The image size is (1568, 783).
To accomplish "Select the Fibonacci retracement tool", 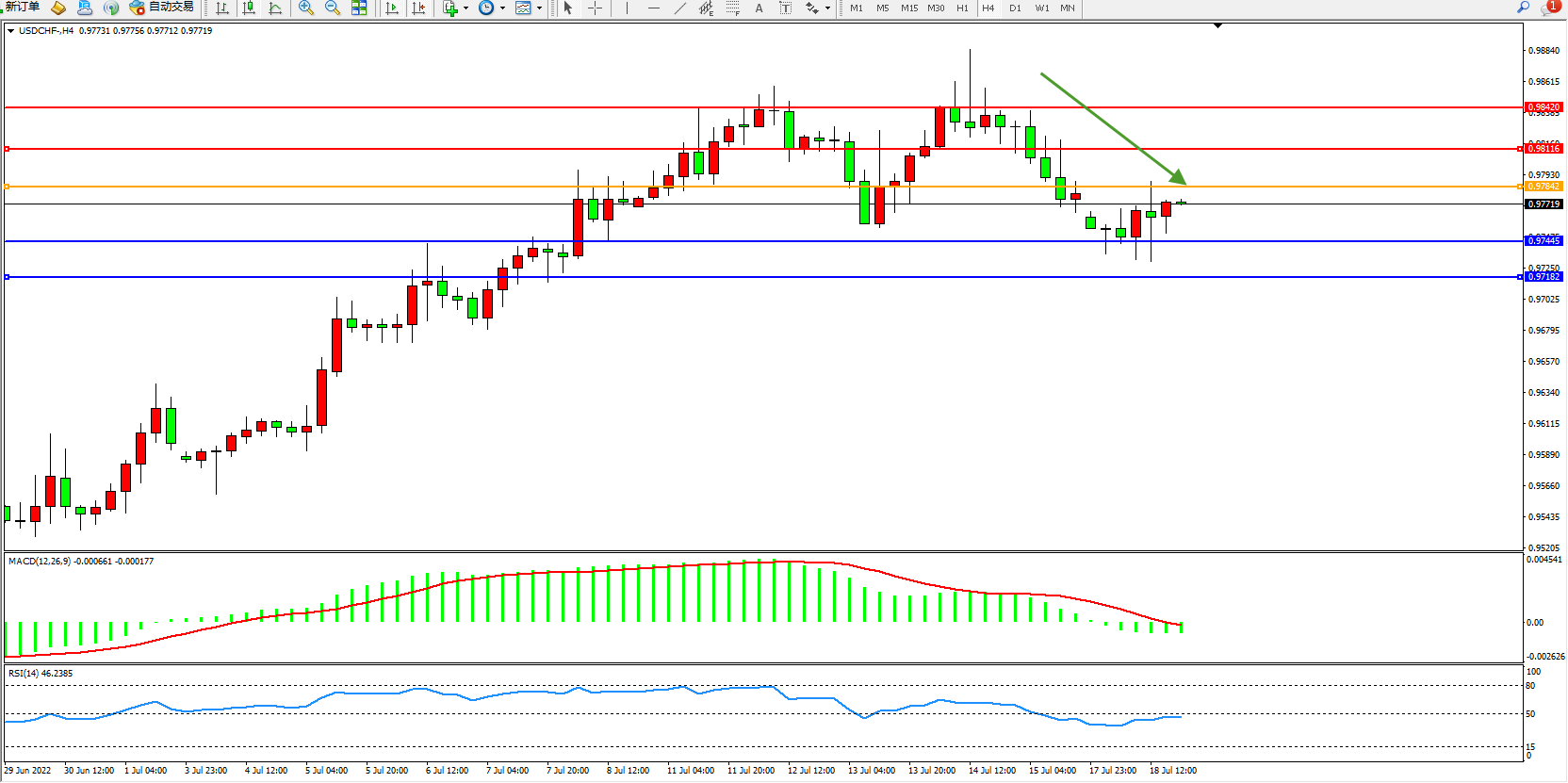I will [732, 8].
